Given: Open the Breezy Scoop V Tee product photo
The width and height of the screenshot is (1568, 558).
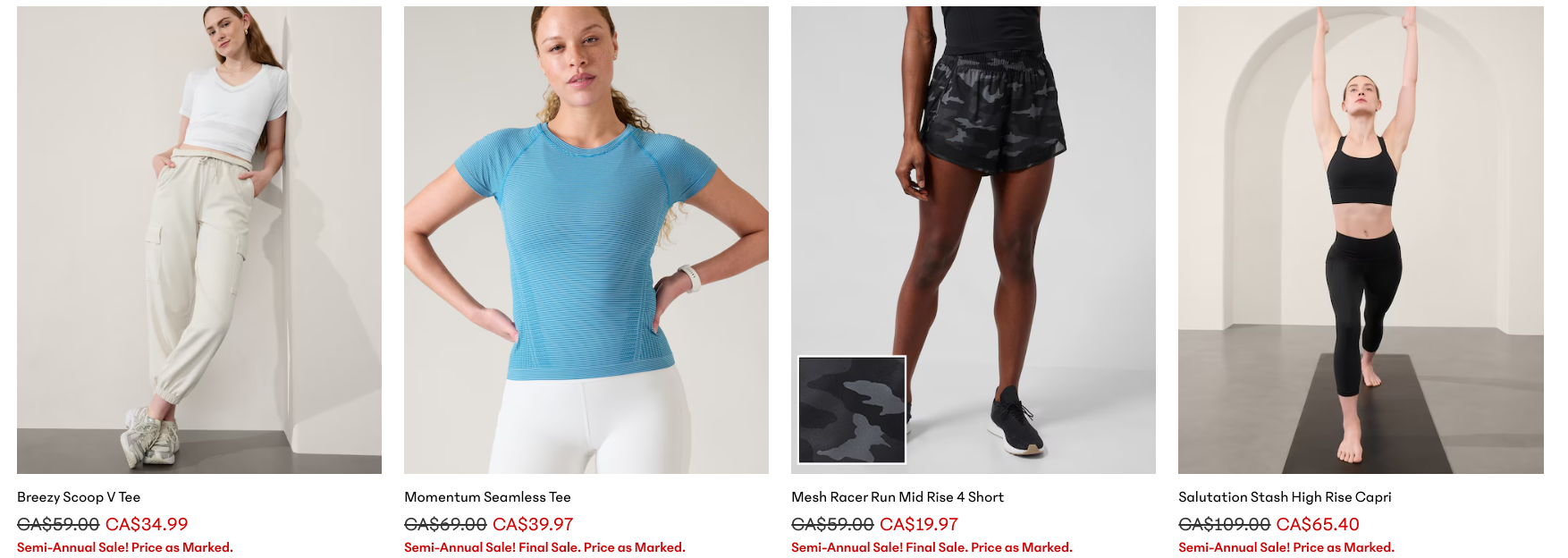Looking at the screenshot, I should click(x=199, y=240).
